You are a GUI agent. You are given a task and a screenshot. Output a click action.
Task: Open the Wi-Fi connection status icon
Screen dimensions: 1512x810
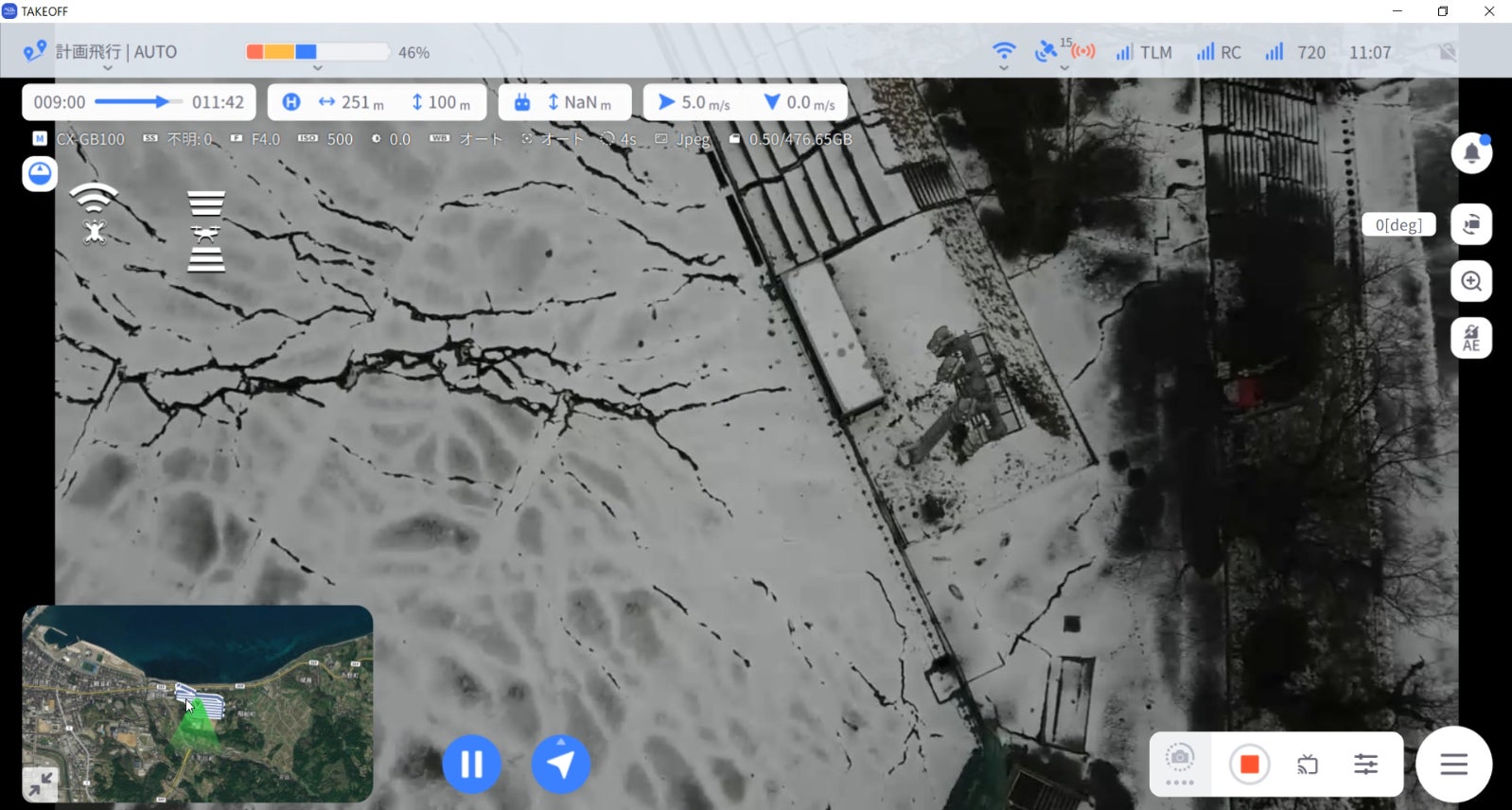[1004, 50]
